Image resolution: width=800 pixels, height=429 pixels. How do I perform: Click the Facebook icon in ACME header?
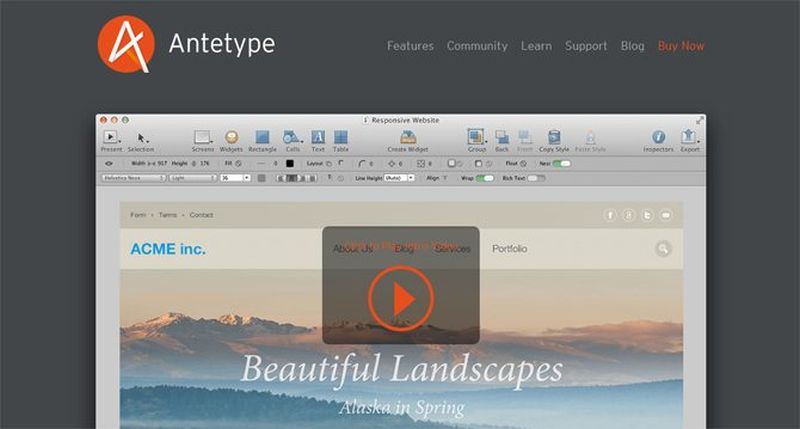610,215
